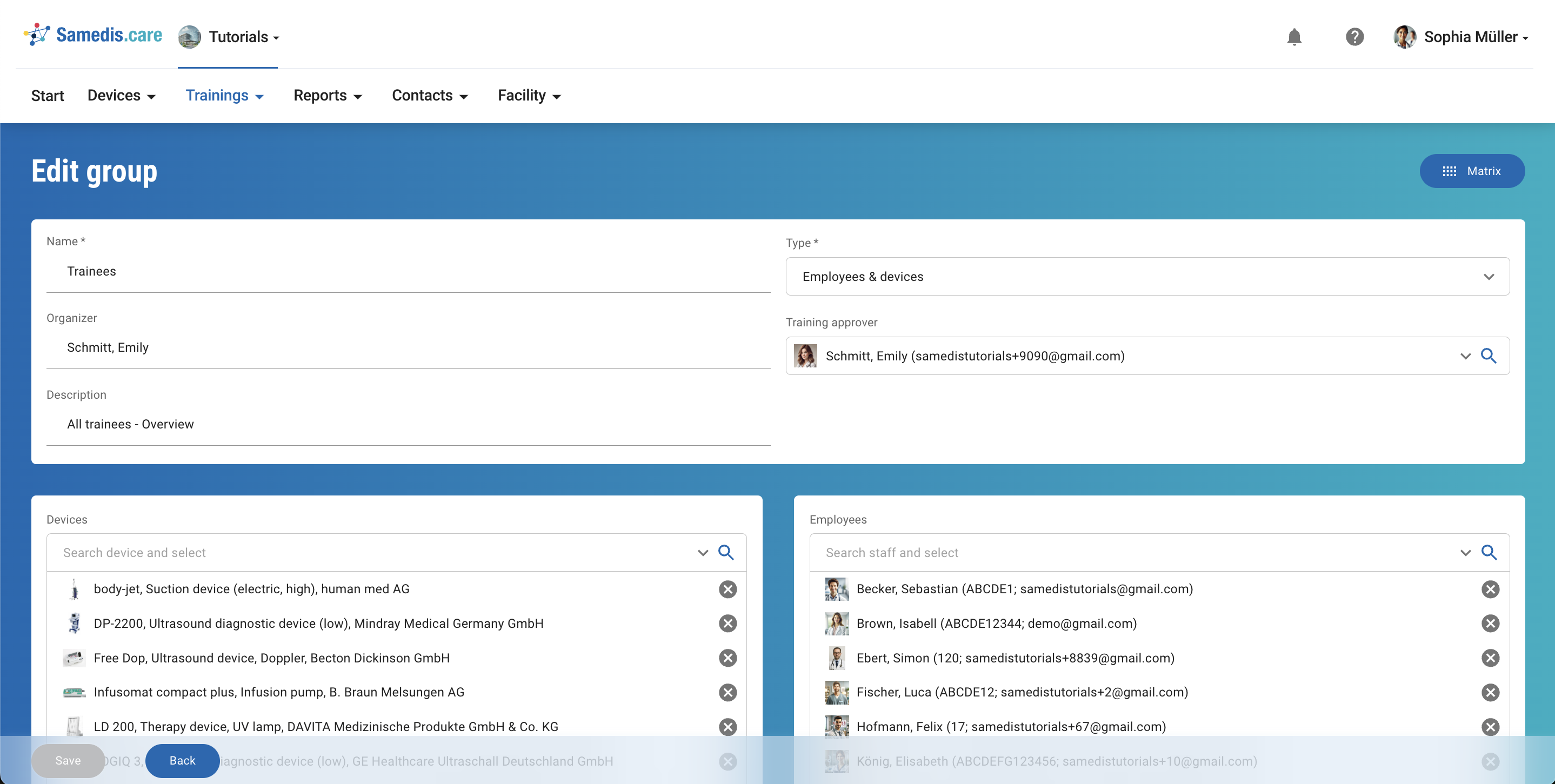
Task: Click the device search magnifier icon
Action: (726, 552)
